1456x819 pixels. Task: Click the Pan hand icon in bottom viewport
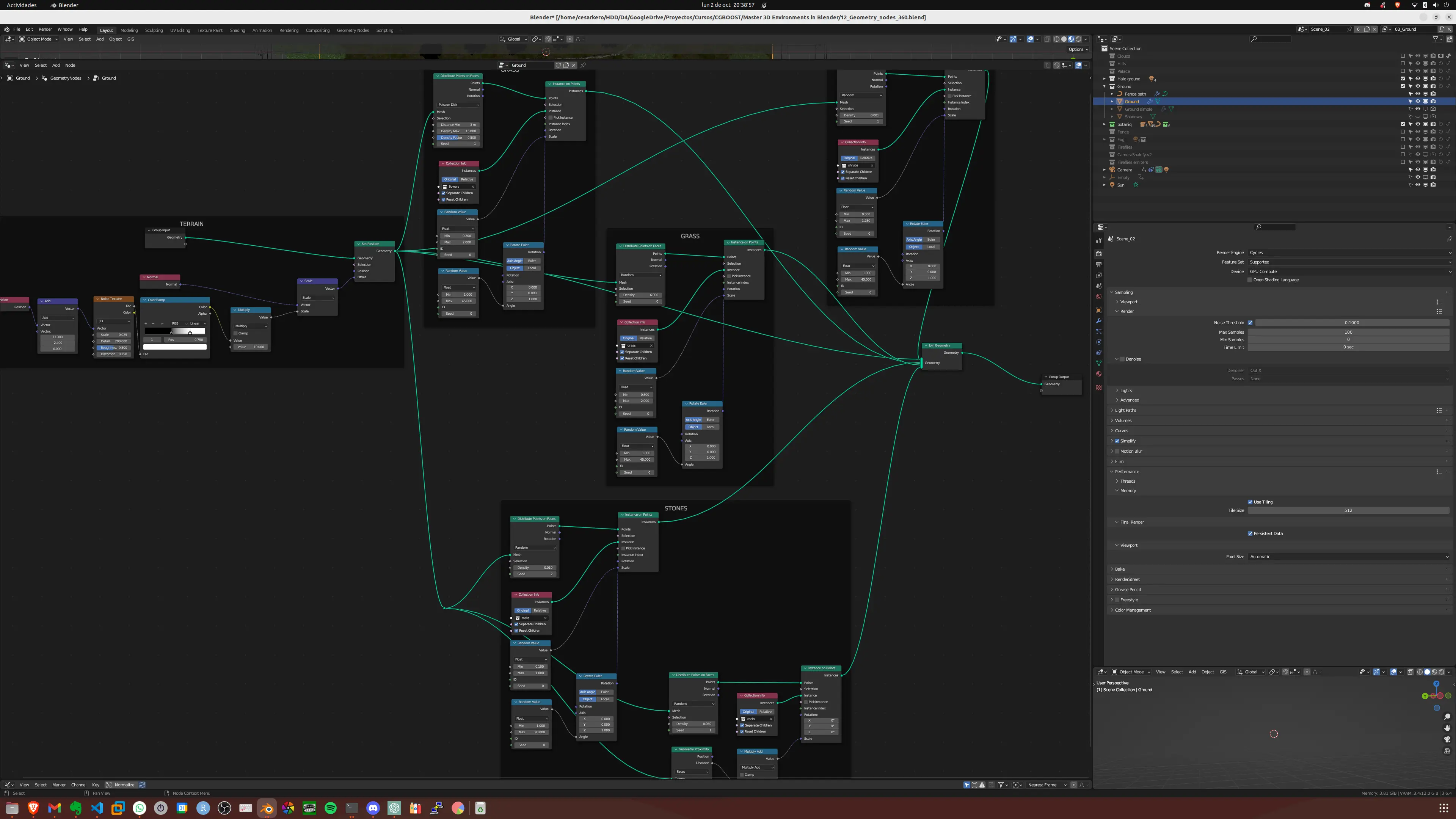tap(1447, 728)
